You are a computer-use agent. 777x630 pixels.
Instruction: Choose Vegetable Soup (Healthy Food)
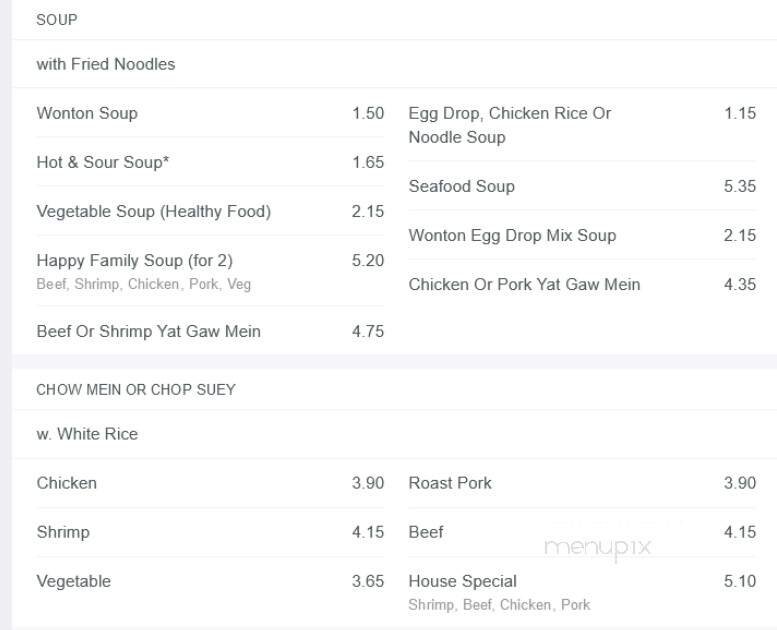pos(153,211)
